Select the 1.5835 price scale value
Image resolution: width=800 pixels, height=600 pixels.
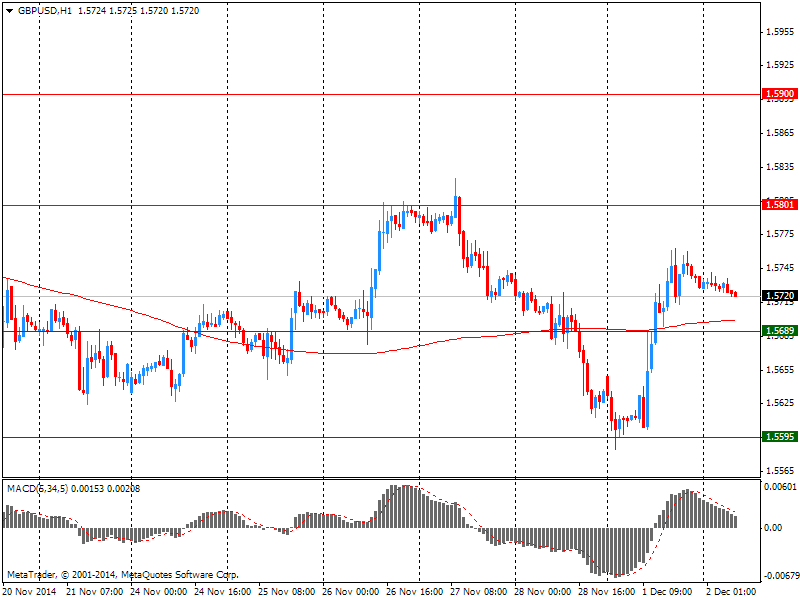pyautogui.click(x=781, y=167)
